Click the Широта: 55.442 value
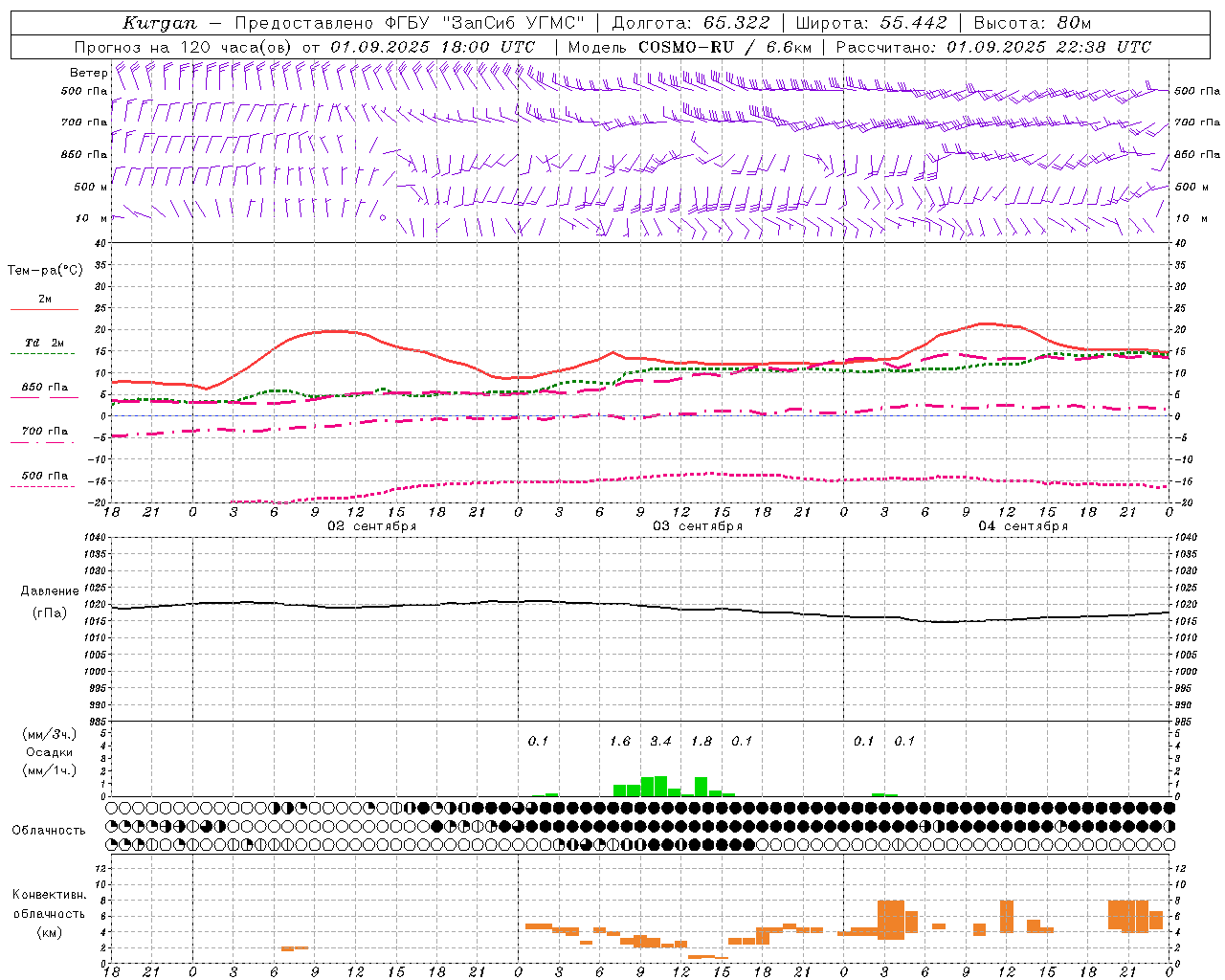The width and height of the screenshot is (1225, 980). tap(871, 23)
